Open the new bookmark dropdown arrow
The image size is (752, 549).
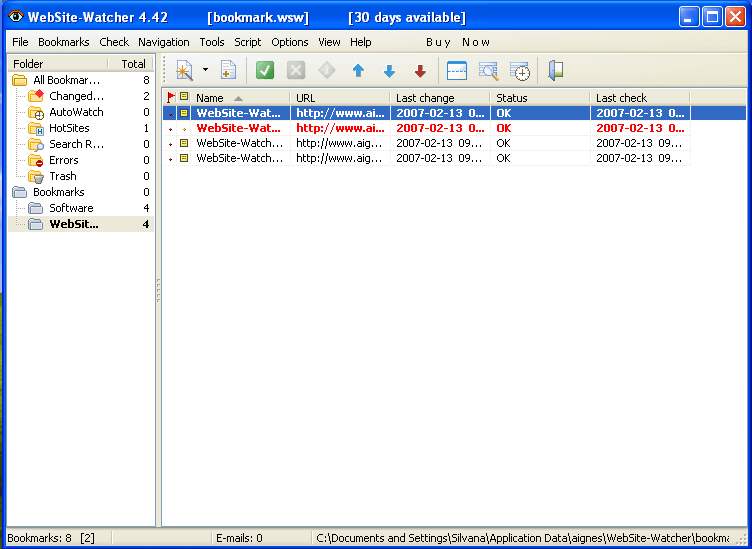(x=205, y=70)
